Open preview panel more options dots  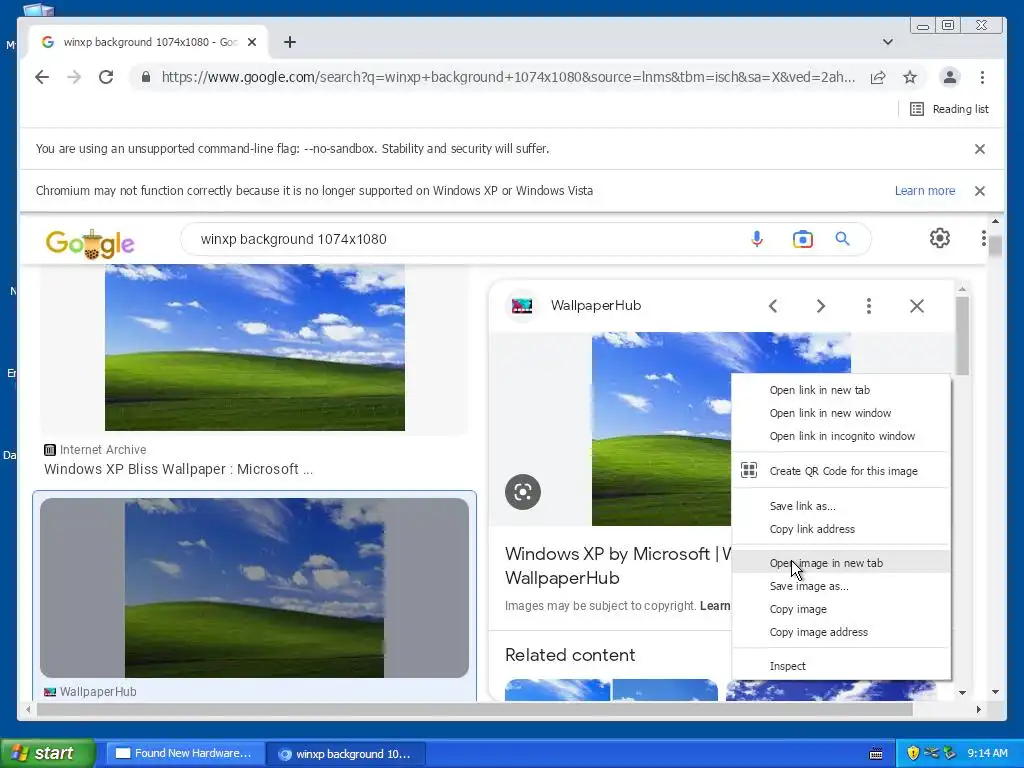coord(869,306)
